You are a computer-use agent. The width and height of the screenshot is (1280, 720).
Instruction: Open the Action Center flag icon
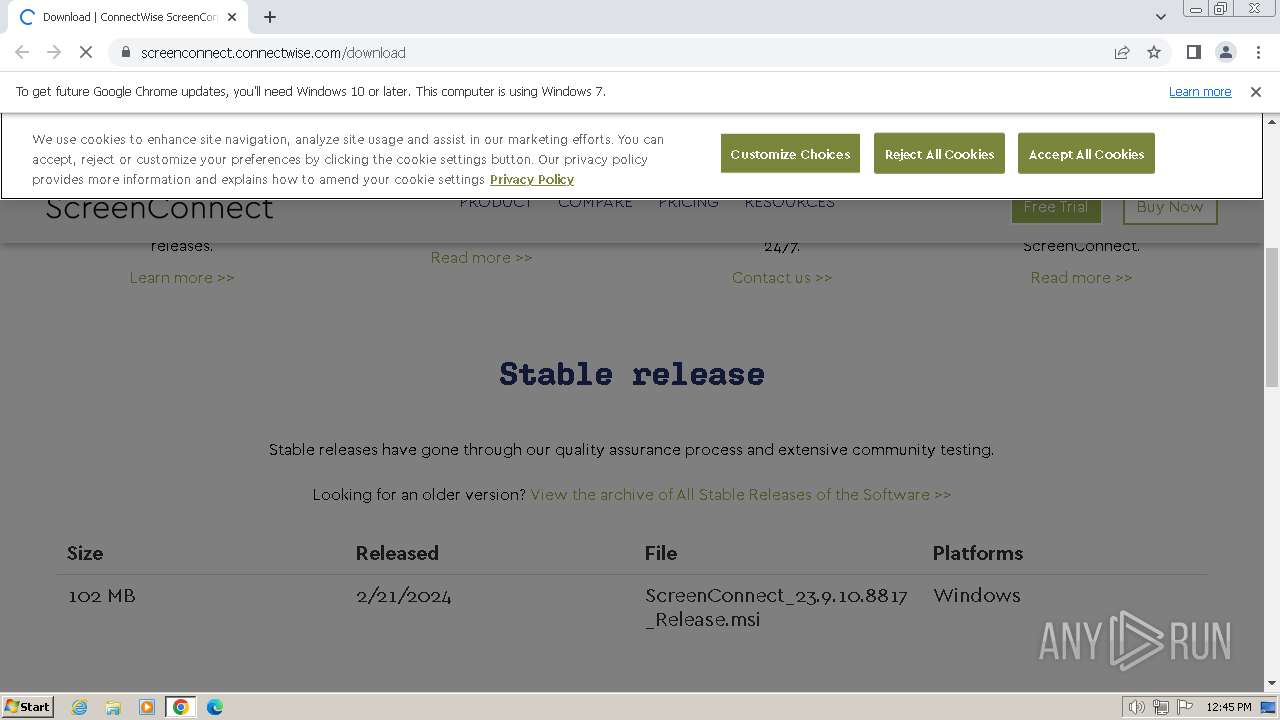(x=1185, y=707)
